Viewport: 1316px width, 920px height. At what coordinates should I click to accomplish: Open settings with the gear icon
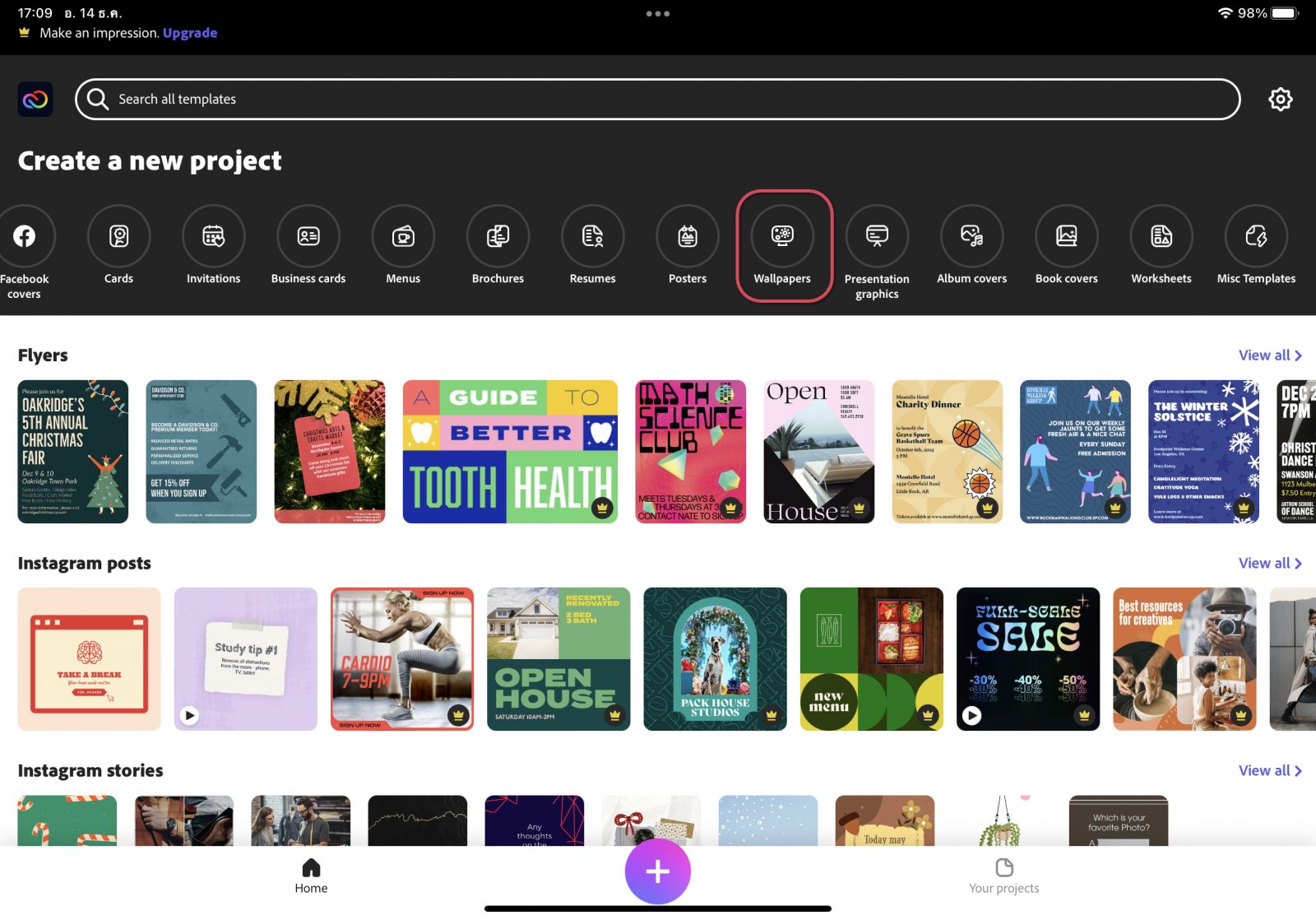tap(1280, 100)
